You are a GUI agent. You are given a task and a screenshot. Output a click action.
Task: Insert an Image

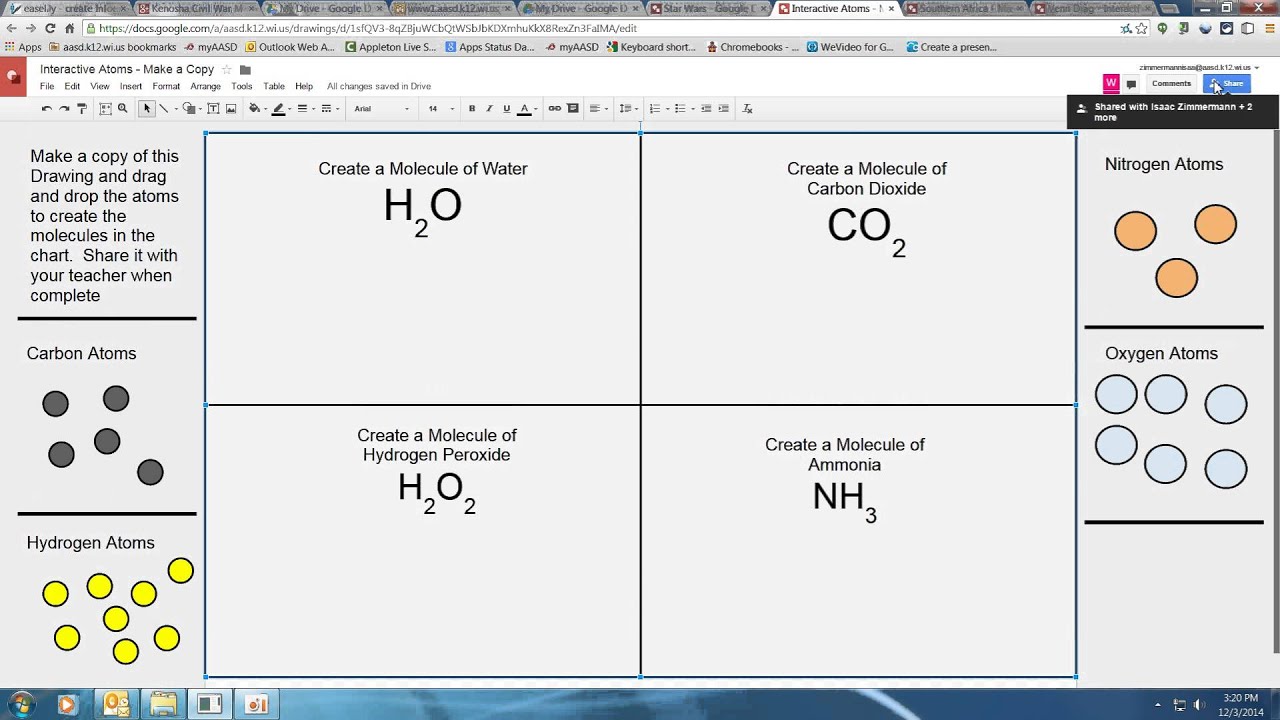click(x=230, y=108)
